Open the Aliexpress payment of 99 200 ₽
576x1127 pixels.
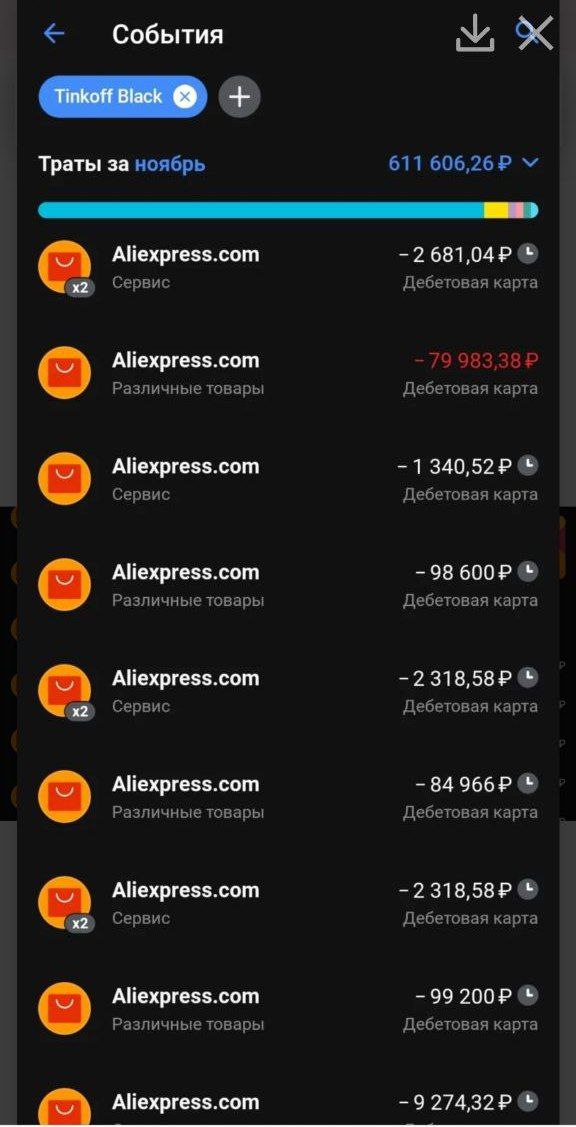(x=288, y=1009)
